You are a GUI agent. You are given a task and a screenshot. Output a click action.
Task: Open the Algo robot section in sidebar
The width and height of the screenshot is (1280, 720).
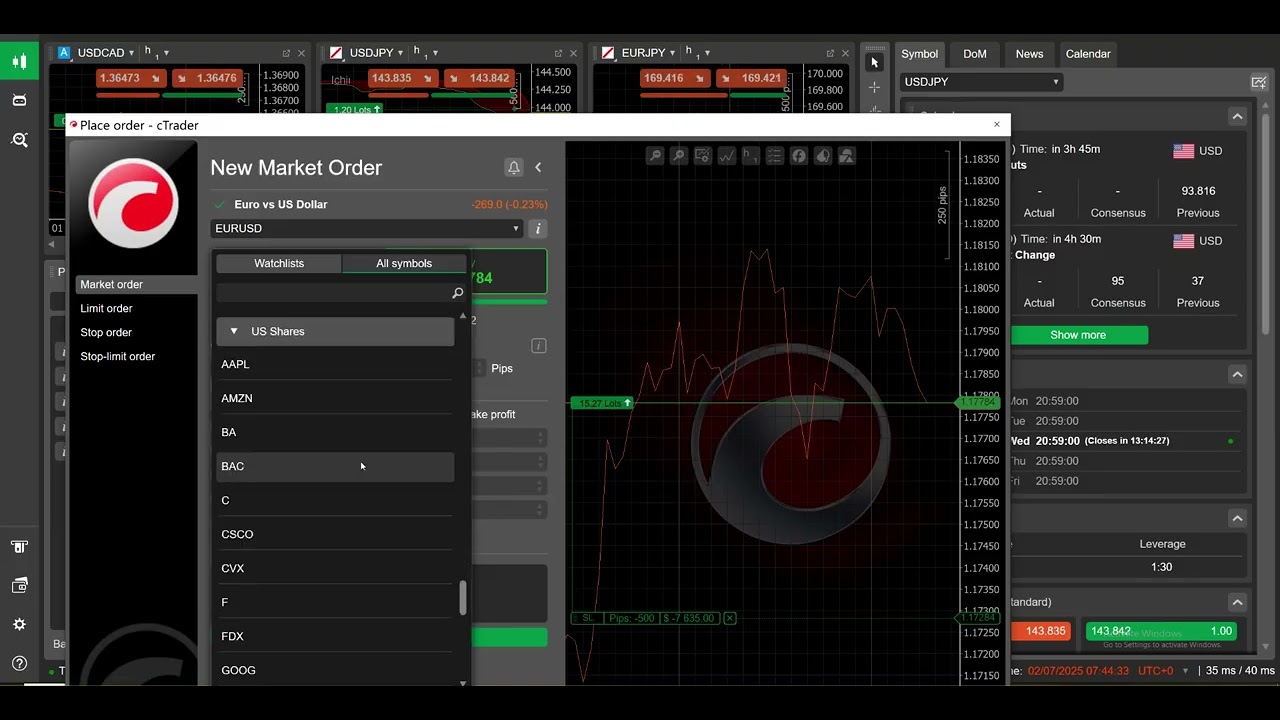click(x=19, y=100)
